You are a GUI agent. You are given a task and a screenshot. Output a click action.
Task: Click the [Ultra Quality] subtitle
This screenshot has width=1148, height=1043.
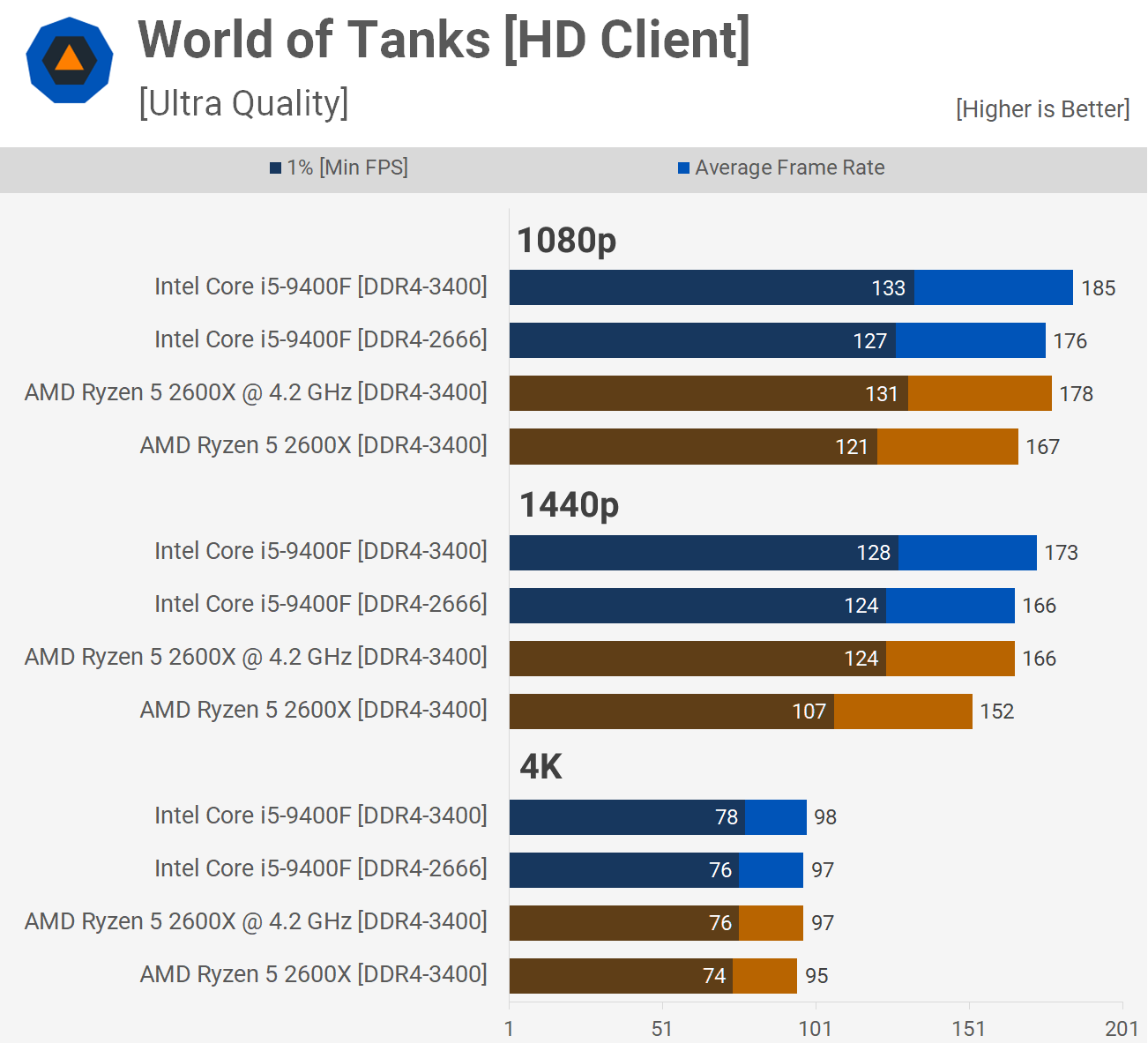coord(243,104)
